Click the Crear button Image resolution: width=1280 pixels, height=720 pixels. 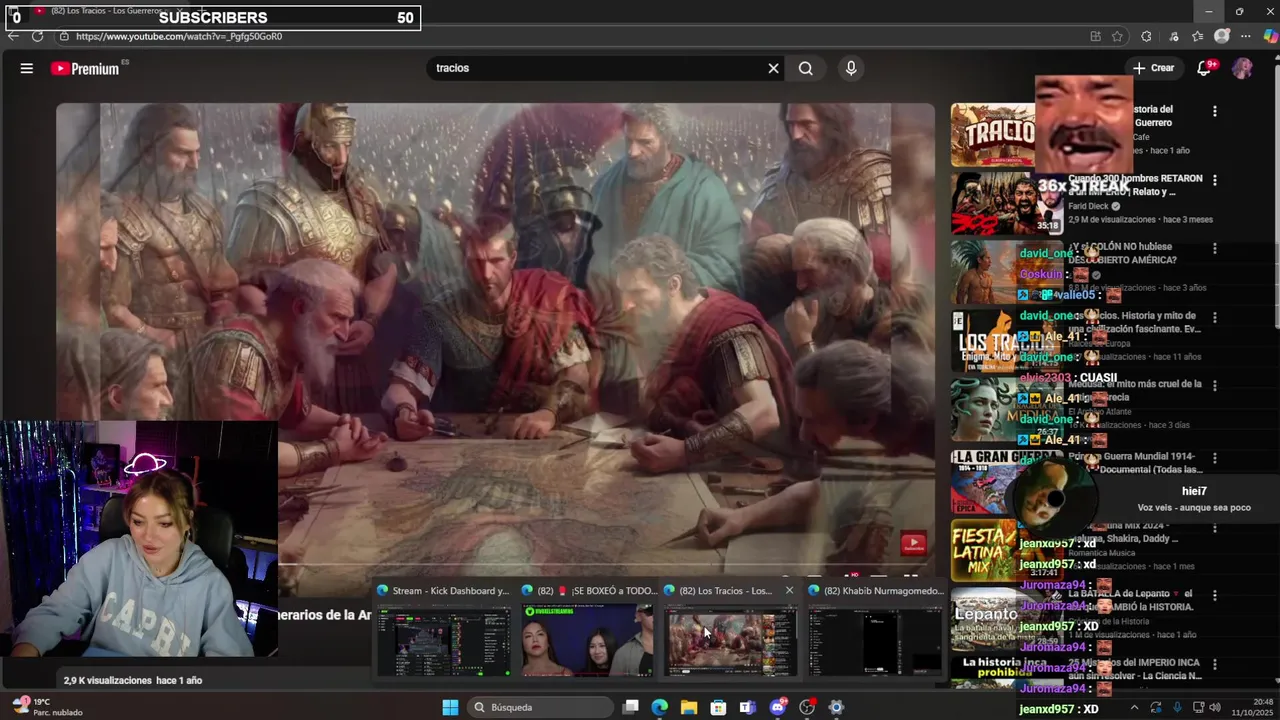tap(1154, 68)
